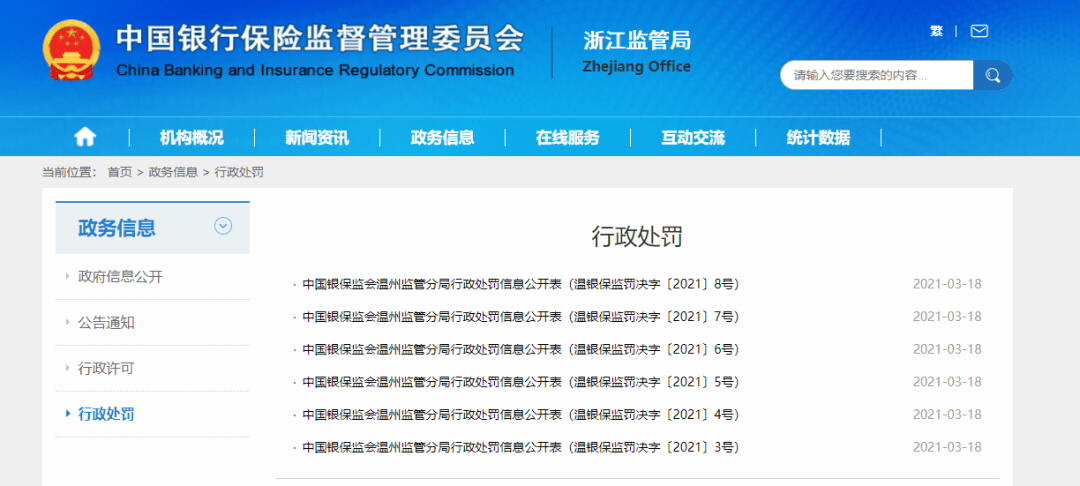The height and width of the screenshot is (486, 1080).
Task: Click date 2021-03-18 of 8号 row
Action: pyautogui.click(x=947, y=284)
